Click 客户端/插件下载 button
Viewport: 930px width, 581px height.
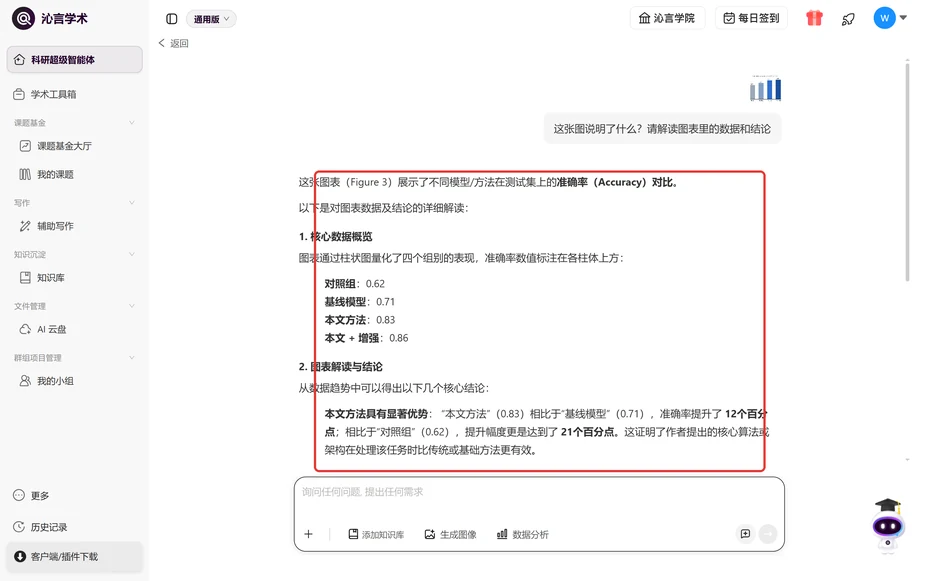75,557
